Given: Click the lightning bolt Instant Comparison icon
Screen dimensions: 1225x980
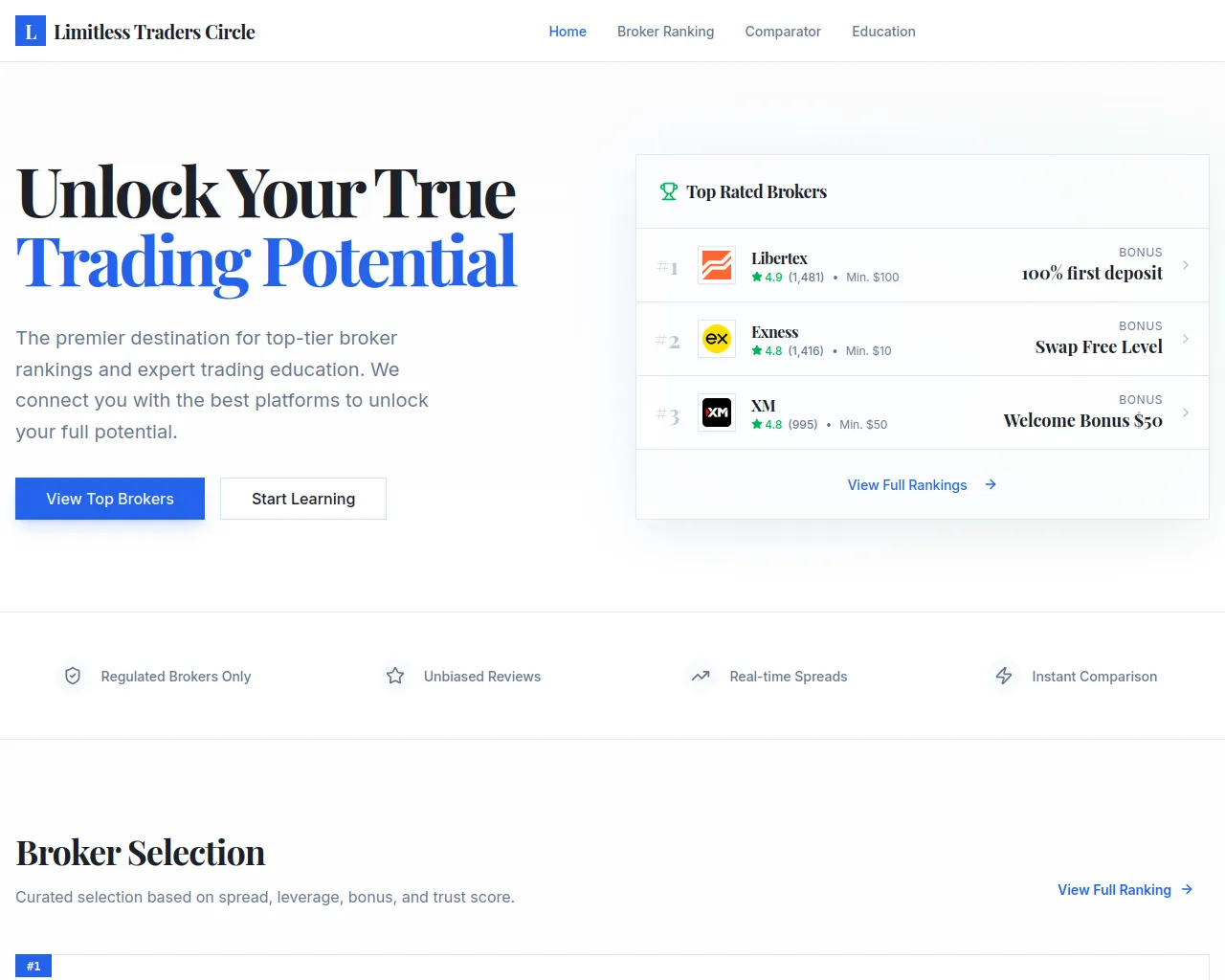Looking at the screenshot, I should pos(1004,677).
